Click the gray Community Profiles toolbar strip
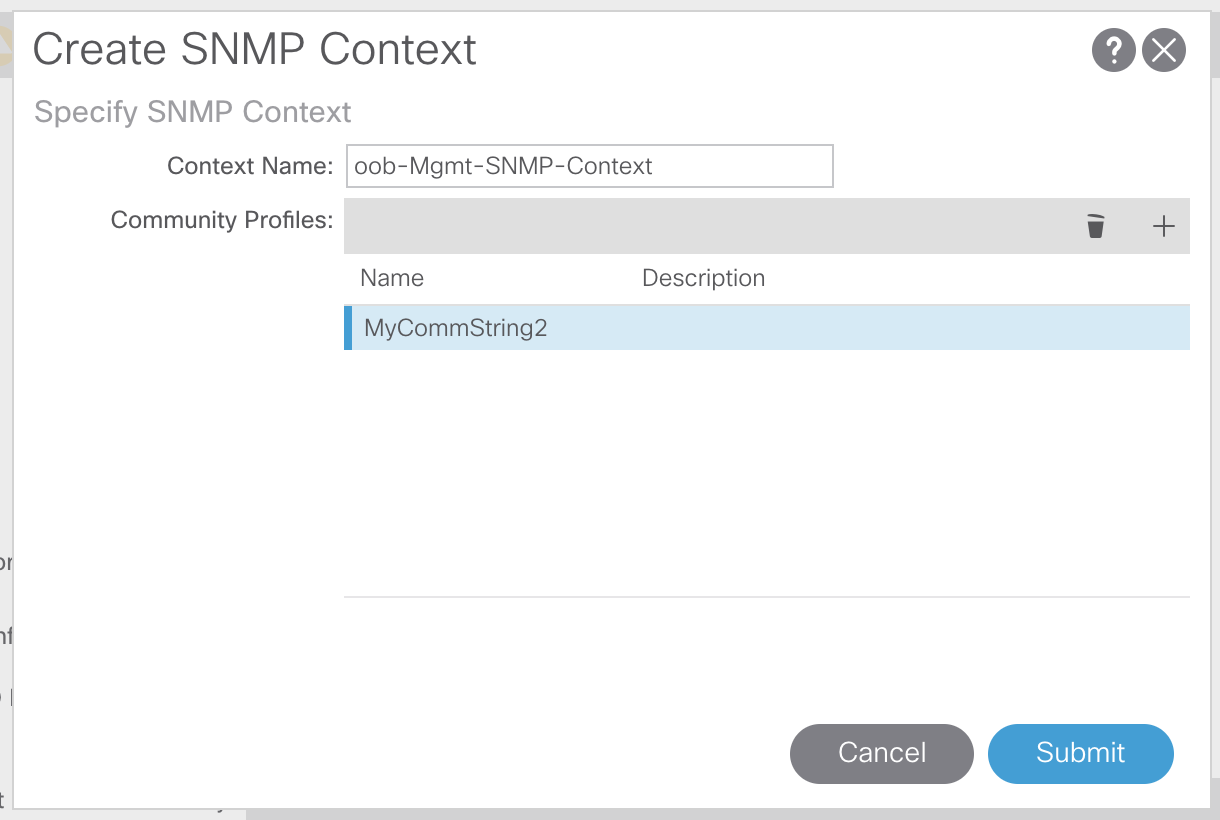 (x=700, y=226)
